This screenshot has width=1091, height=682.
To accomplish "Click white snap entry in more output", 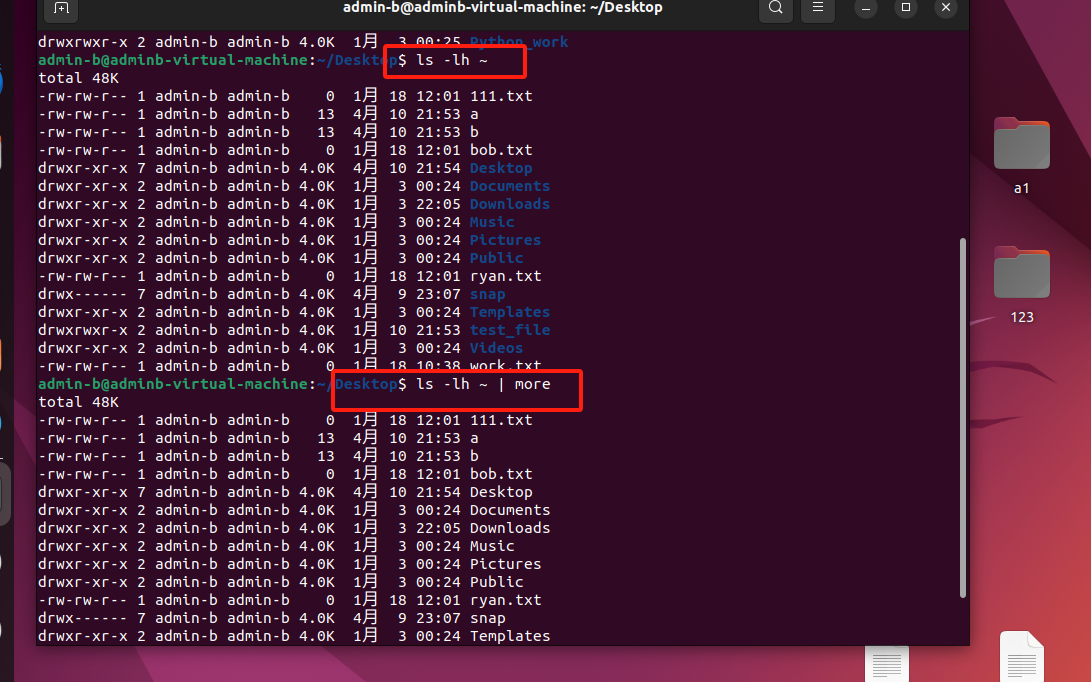I will [487, 619].
